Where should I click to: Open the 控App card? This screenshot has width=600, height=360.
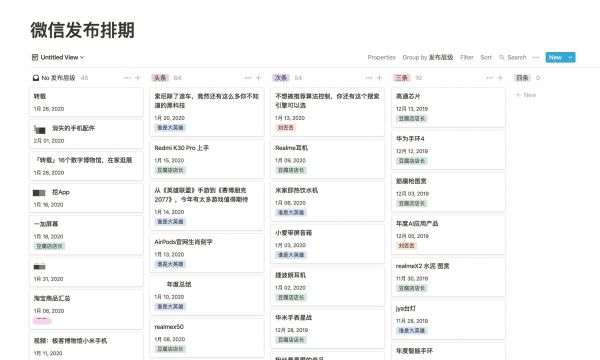tap(86, 198)
